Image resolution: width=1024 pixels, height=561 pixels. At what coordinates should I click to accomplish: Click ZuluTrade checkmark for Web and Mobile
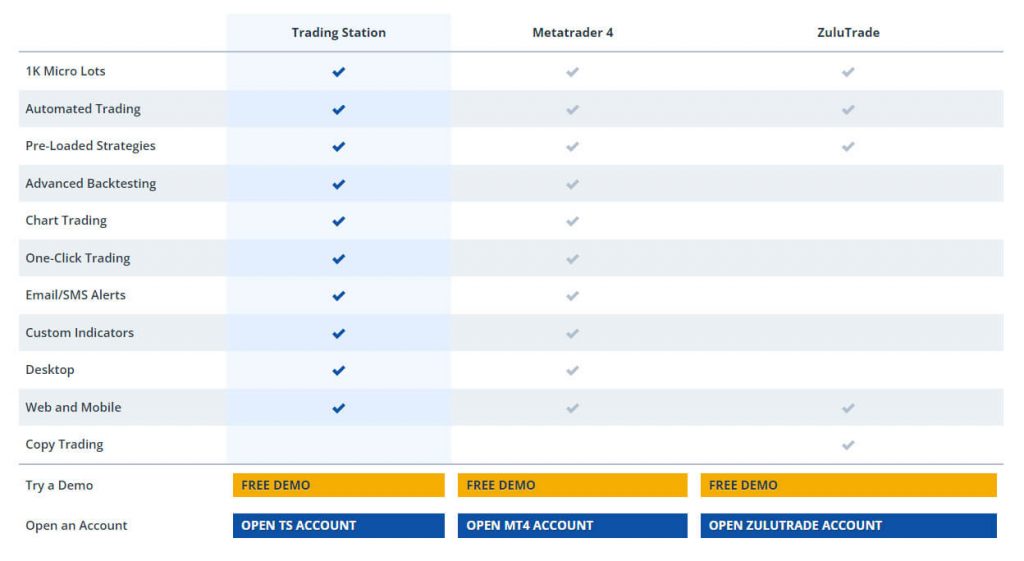(848, 408)
